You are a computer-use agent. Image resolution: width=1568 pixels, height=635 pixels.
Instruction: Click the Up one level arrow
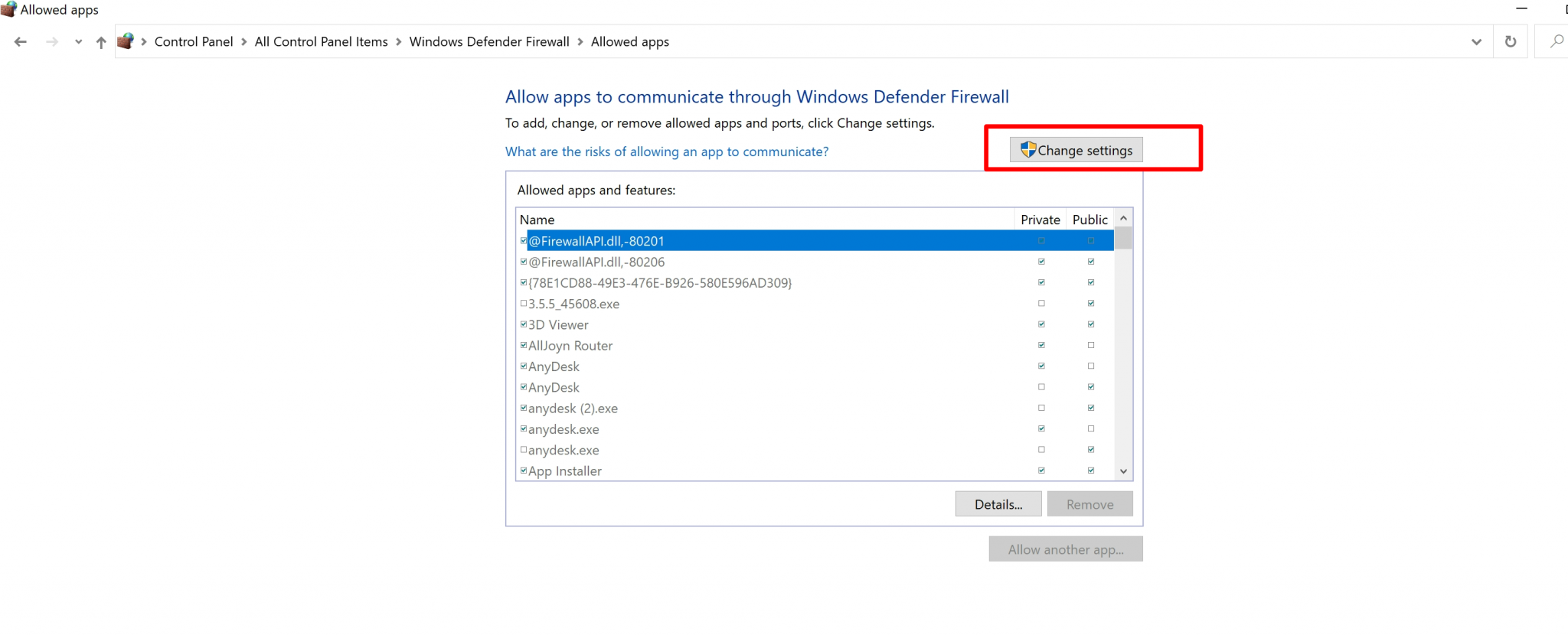click(x=101, y=42)
